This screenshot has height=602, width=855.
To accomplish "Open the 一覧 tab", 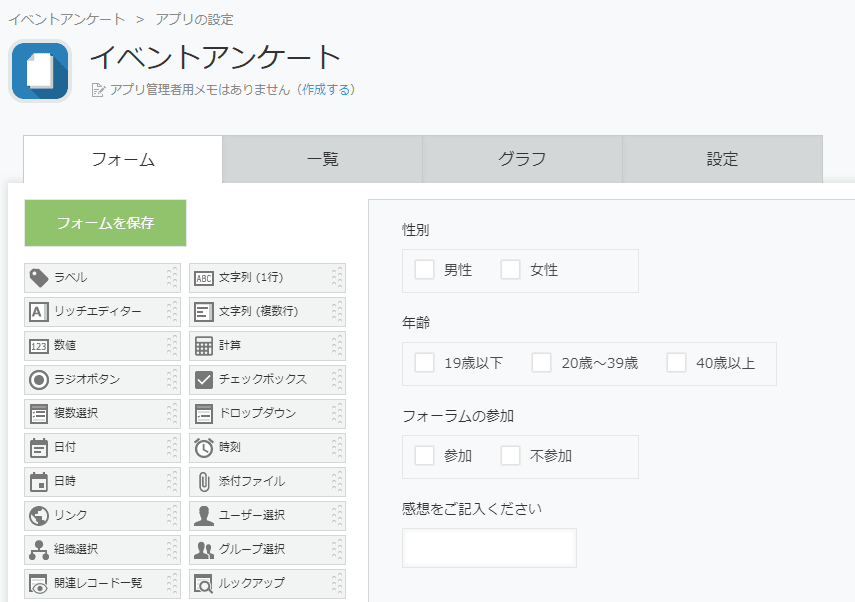I will tap(322, 159).
